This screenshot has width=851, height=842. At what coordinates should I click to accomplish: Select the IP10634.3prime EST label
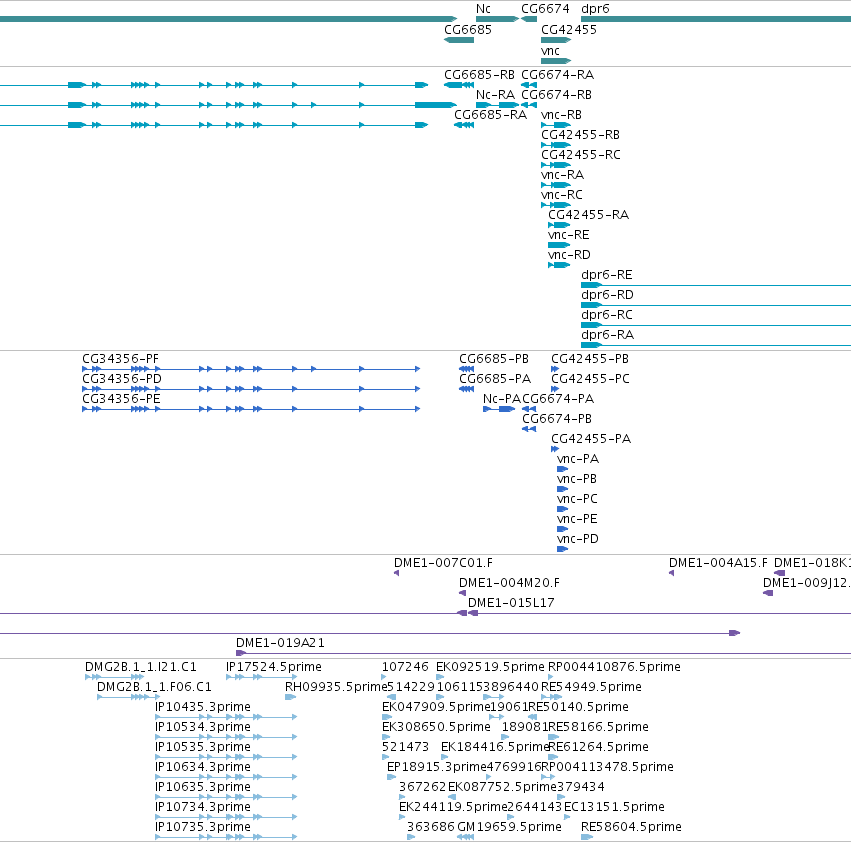(203, 767)
